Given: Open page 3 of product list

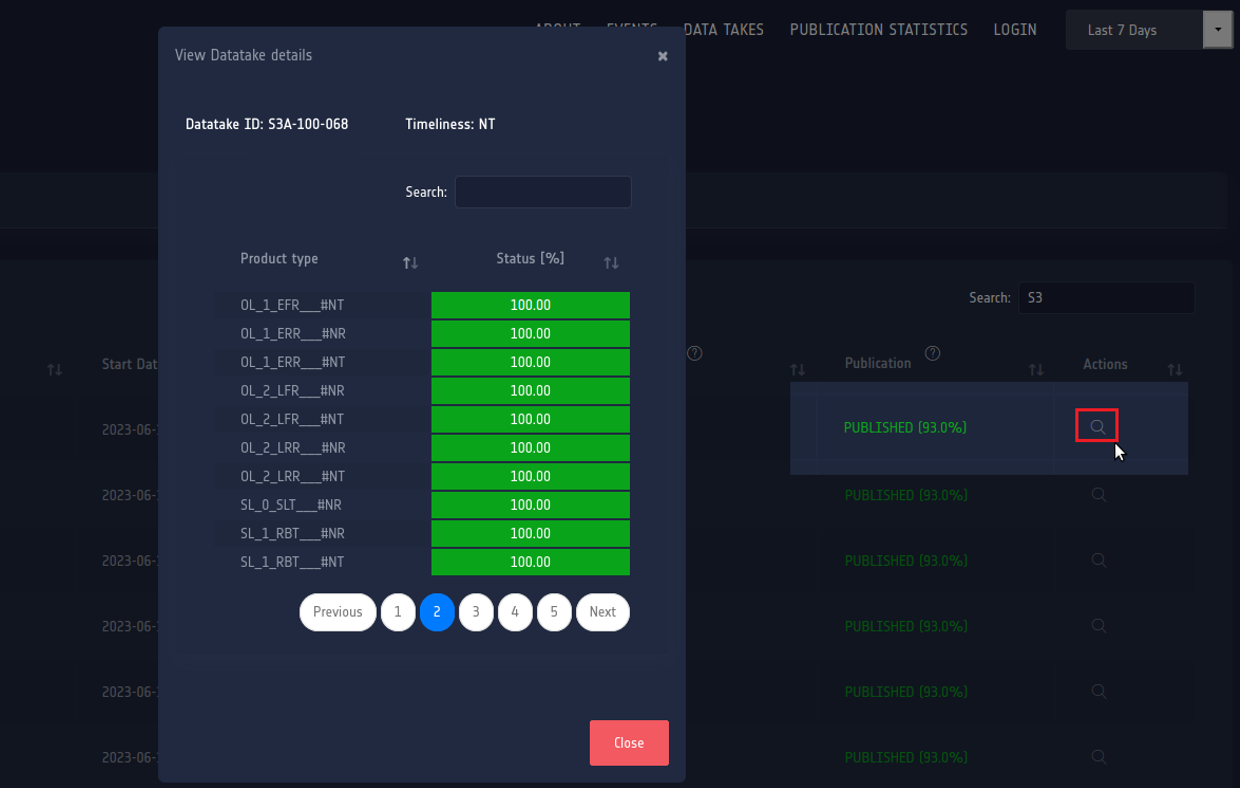Looking at the screenshot, I should [x=476, y=612].
